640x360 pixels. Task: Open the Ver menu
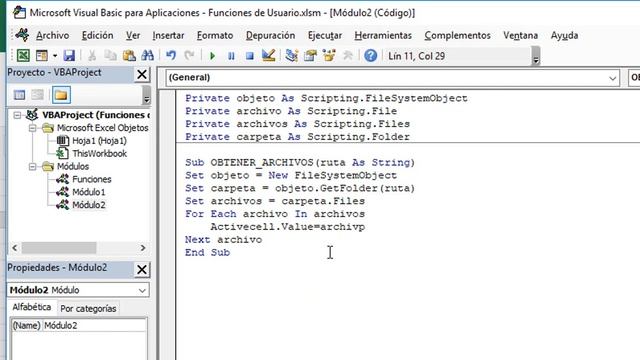tap(133, 36)
